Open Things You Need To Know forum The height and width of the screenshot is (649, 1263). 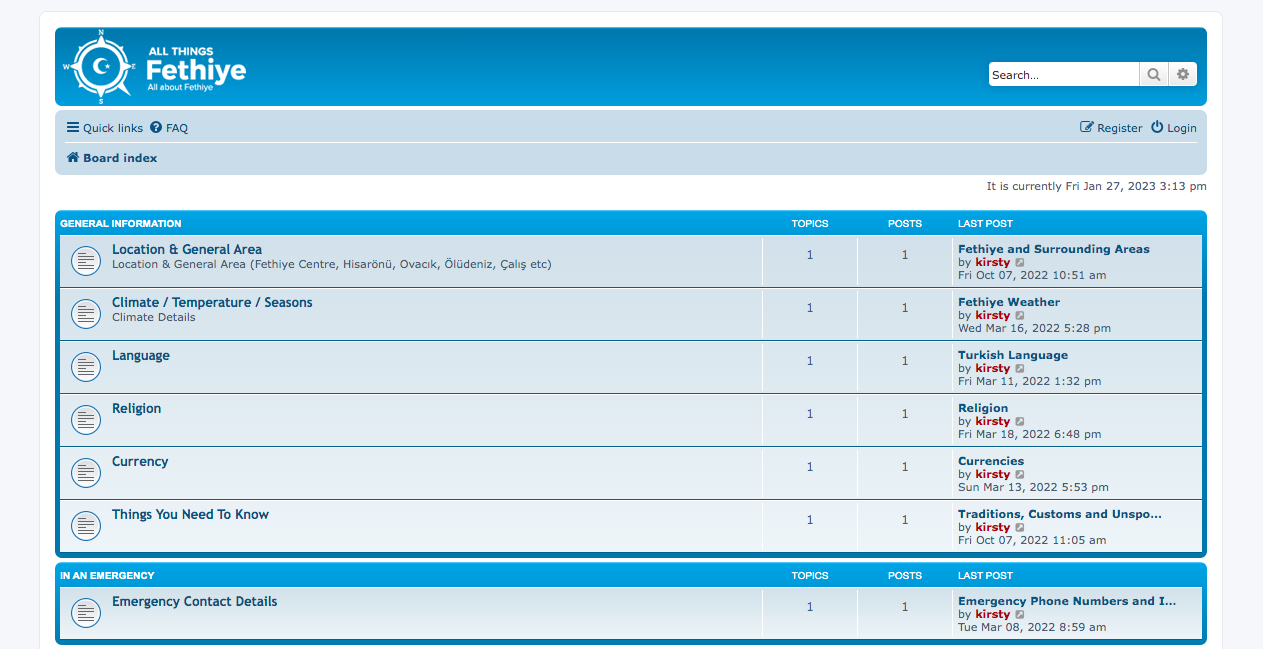point(190,515)
